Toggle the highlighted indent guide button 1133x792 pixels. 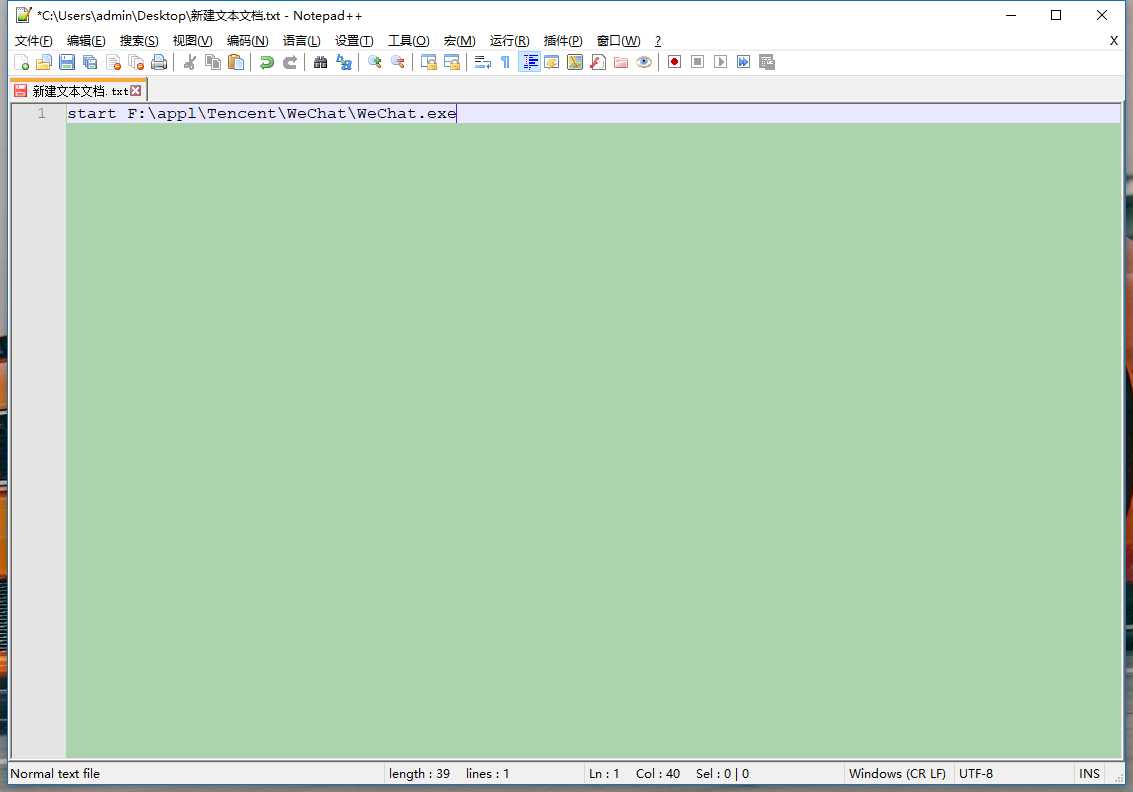tap(530, 62)
